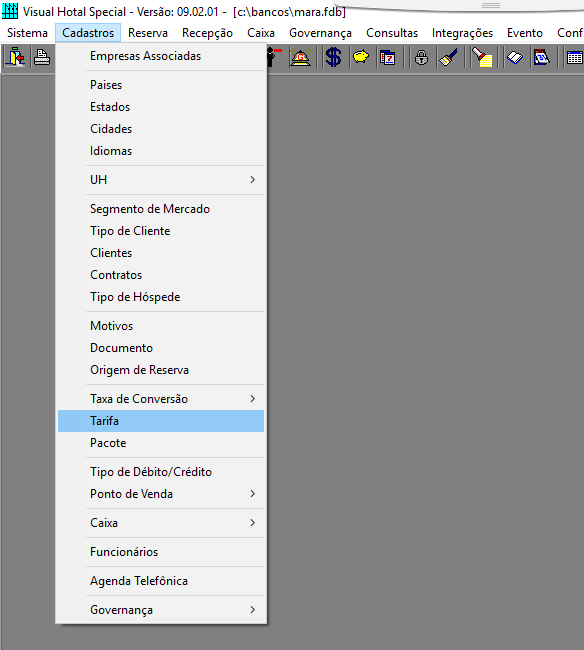The width and height of the screenshot is (584, 650).
Task: Click the calendar with 7 icon
Action: point(388,57)
